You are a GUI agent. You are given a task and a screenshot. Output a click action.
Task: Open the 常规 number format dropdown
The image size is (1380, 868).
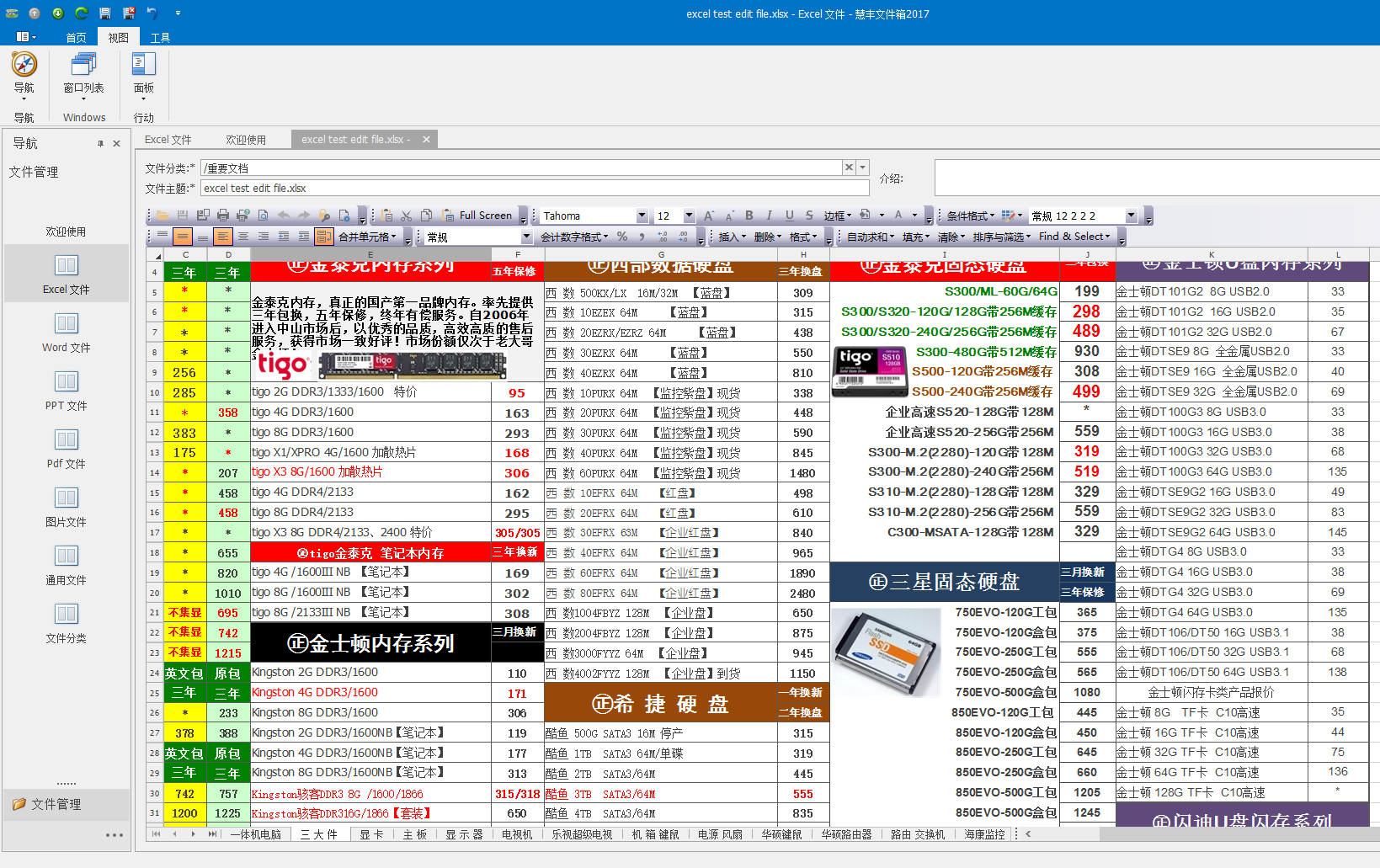526,237
